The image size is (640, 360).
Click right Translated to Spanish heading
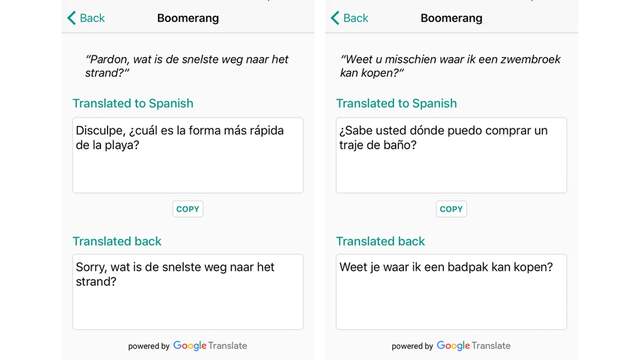(x=396, y=103)
